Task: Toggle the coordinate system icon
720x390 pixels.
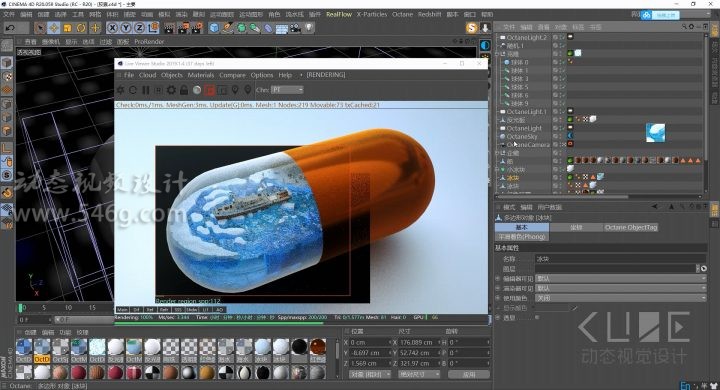Action: 153,28
